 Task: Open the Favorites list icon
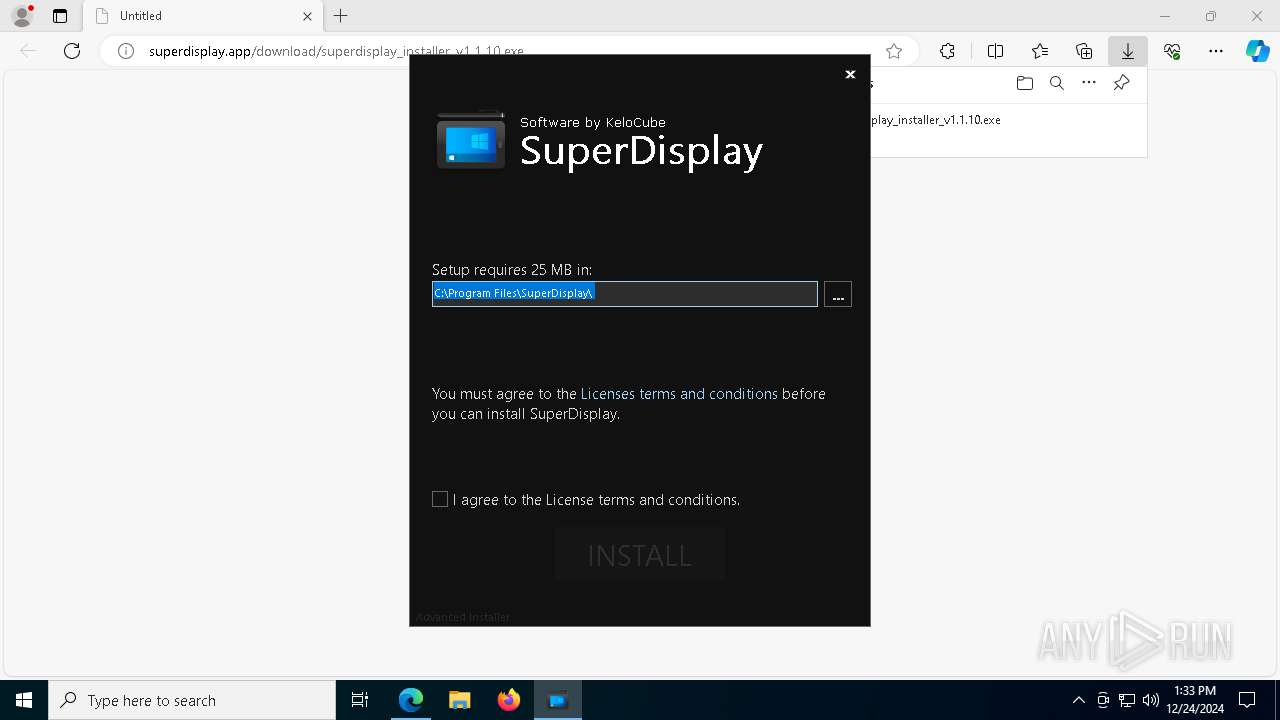[x=1040, y=51]
